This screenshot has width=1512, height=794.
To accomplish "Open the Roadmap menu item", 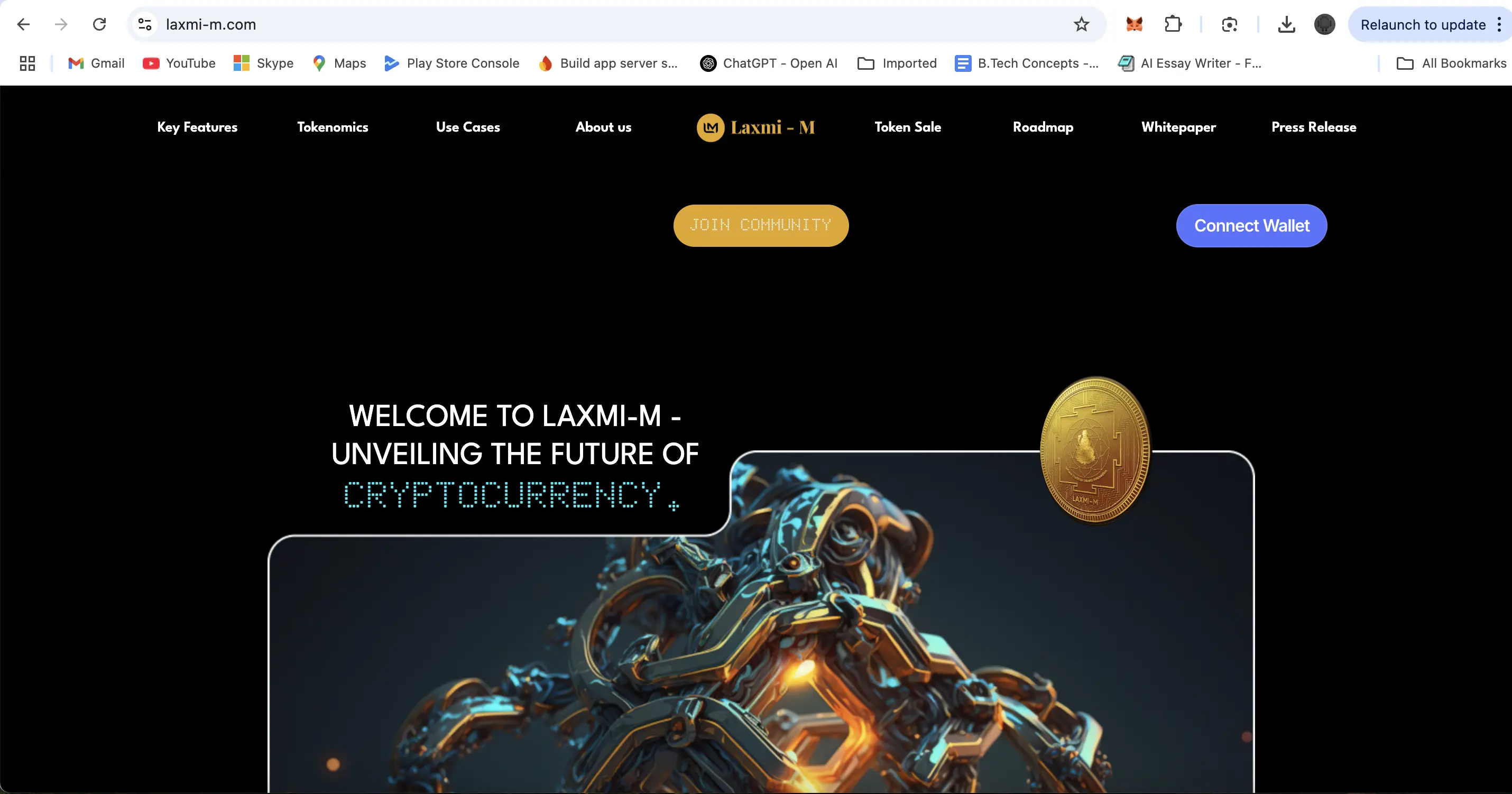I will point(1043,127).
